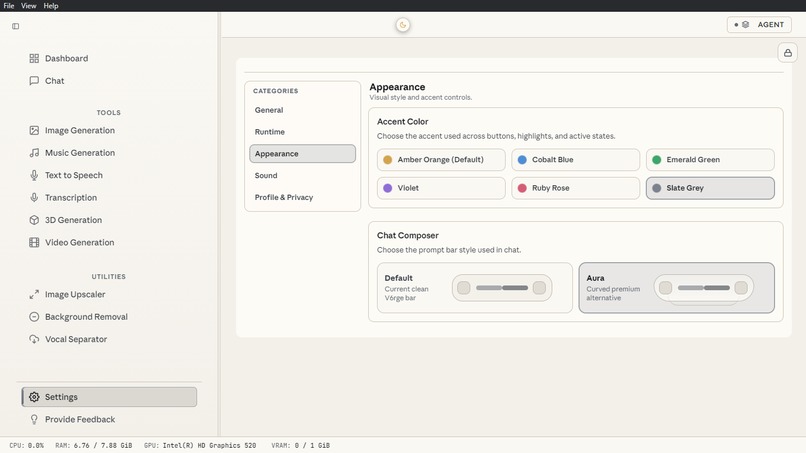Screen dimensions: 806x453
Task: Go to Text to Speech tool
Action: pyautogui.click(x=109, y=175)
